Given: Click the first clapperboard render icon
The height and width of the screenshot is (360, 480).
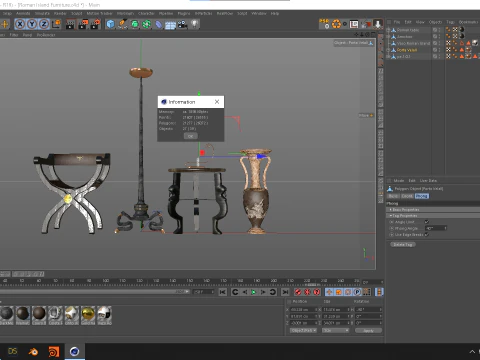Looking at the screenshot, I should coord(70,24).
